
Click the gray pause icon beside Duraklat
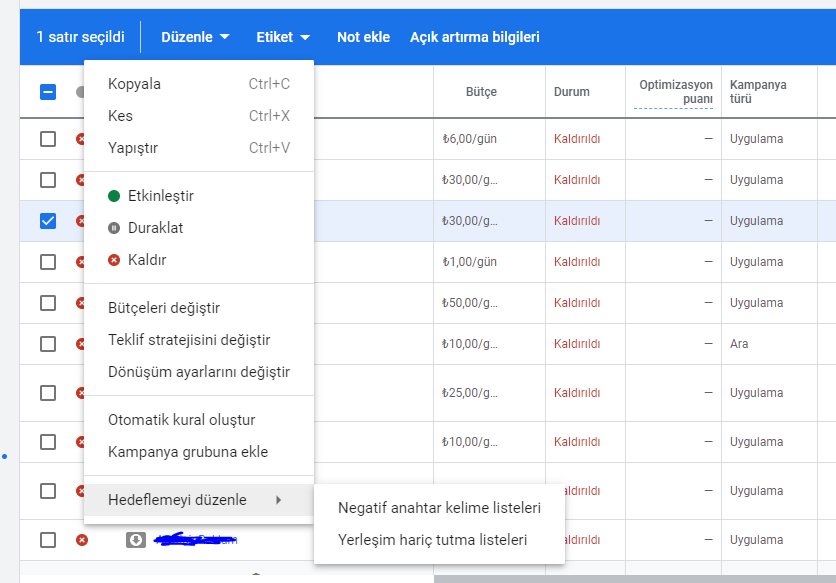[x=114, y=228]
